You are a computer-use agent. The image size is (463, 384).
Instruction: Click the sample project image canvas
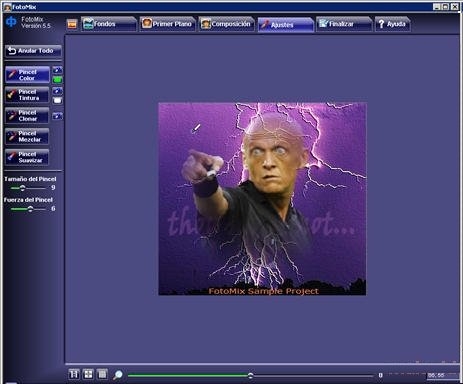click(x=262, y=199)
